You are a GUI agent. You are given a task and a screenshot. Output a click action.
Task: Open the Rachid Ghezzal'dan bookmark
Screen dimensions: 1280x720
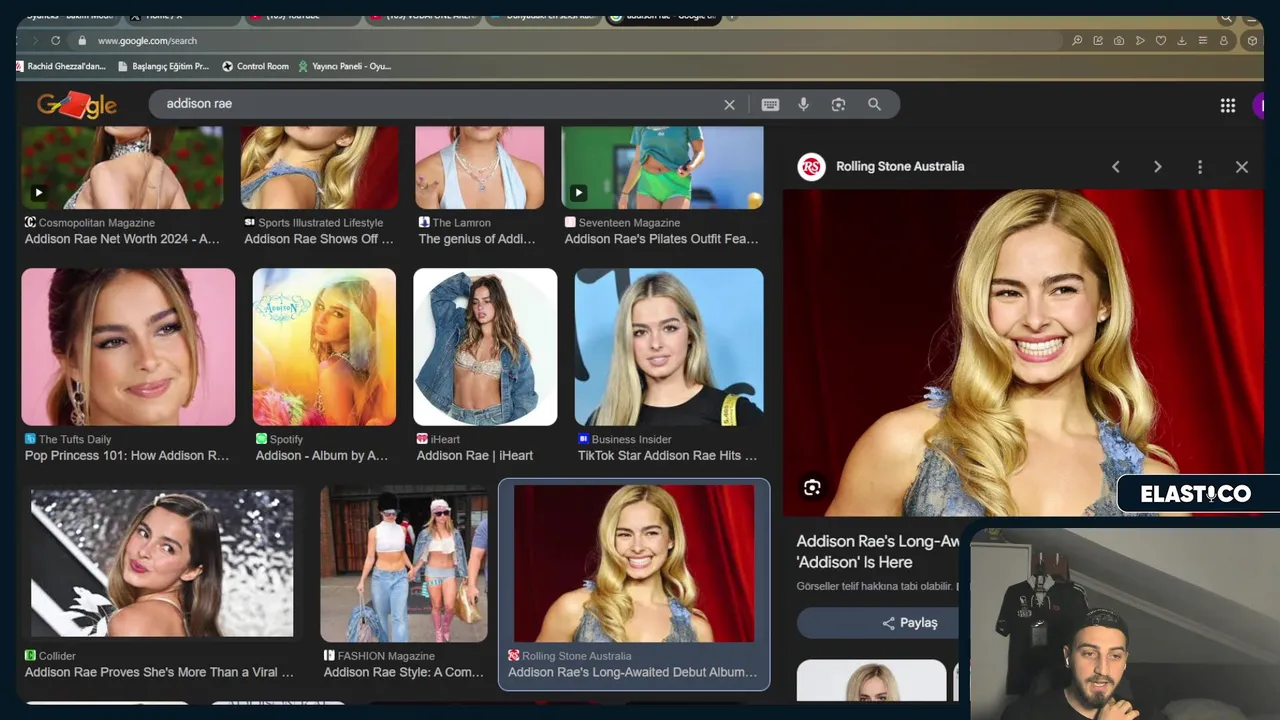pyautogui.click(x=61, y=66)
